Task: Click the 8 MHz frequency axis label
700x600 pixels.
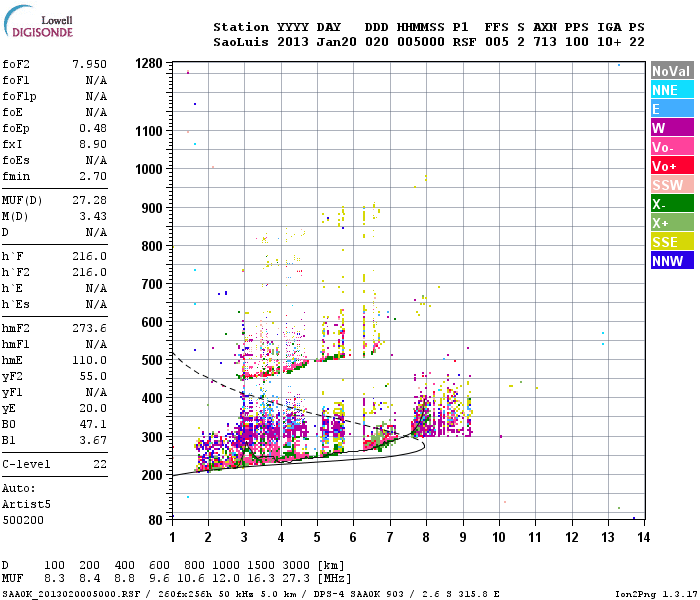Action: pyautogui.click(x=426, y=537)
